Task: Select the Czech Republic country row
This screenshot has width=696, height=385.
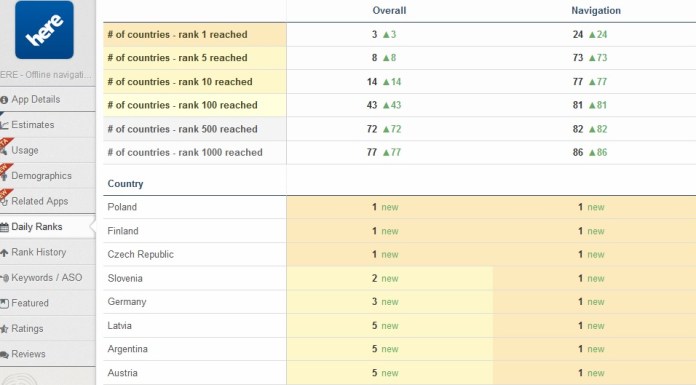Action: [x=399, y=254]
